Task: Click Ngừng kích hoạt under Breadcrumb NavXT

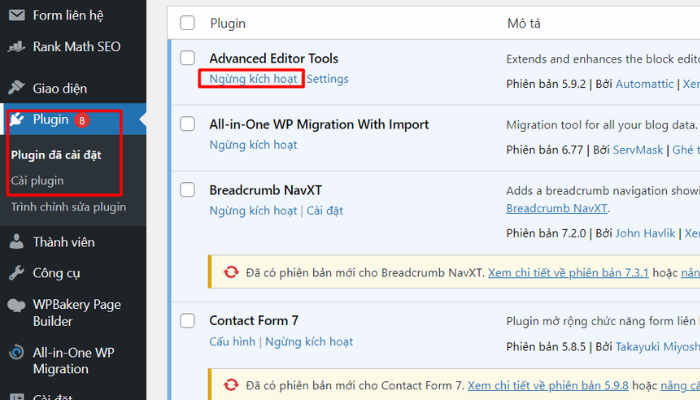Action: [253, 211]
